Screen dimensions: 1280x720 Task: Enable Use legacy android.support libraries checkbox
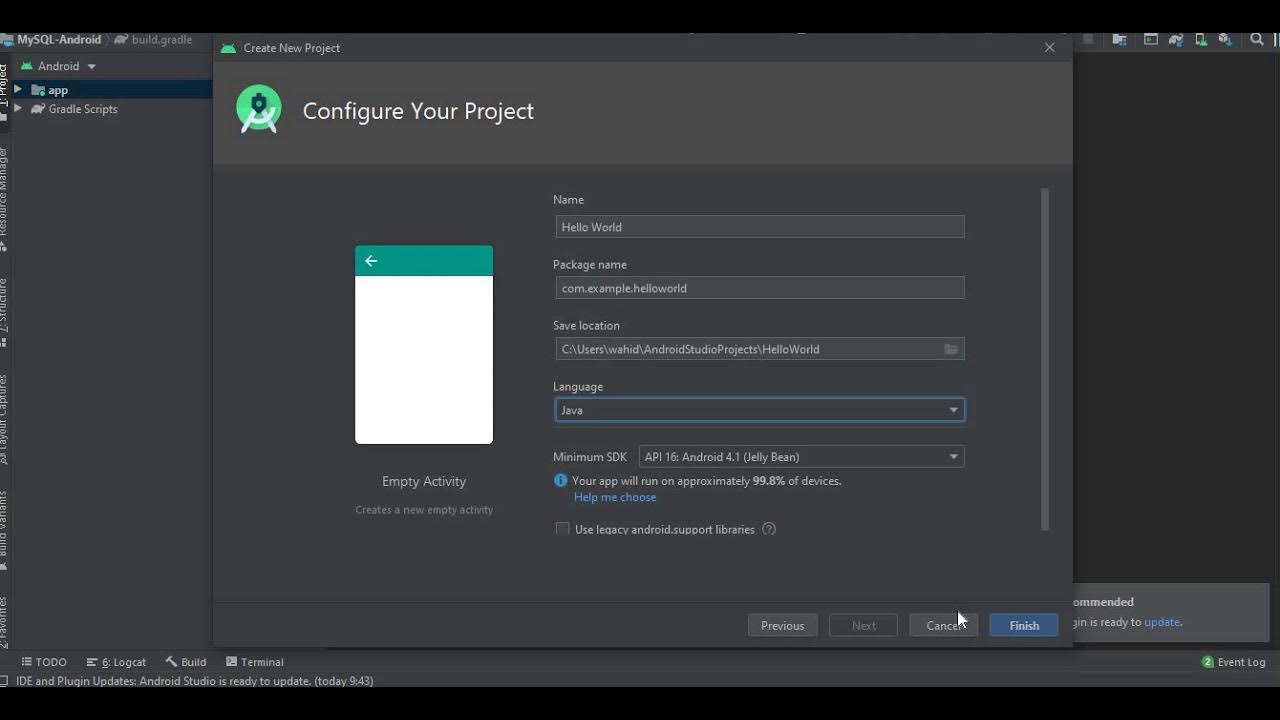click(562, 529)
